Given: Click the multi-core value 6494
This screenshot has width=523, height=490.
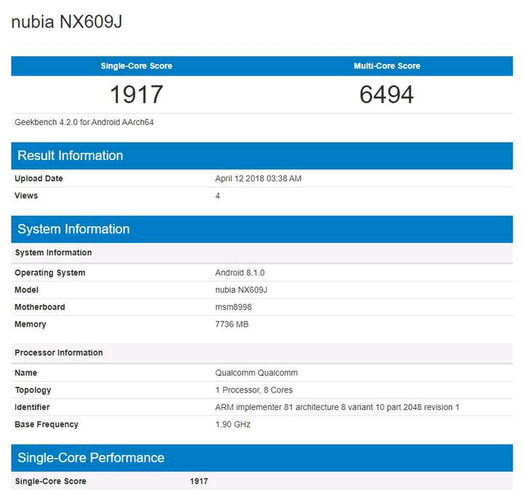Looking at the screenshot, I should [387, 94].
